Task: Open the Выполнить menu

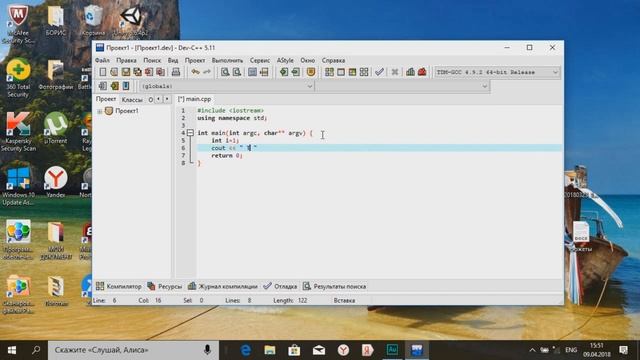Action: [227, 60]
